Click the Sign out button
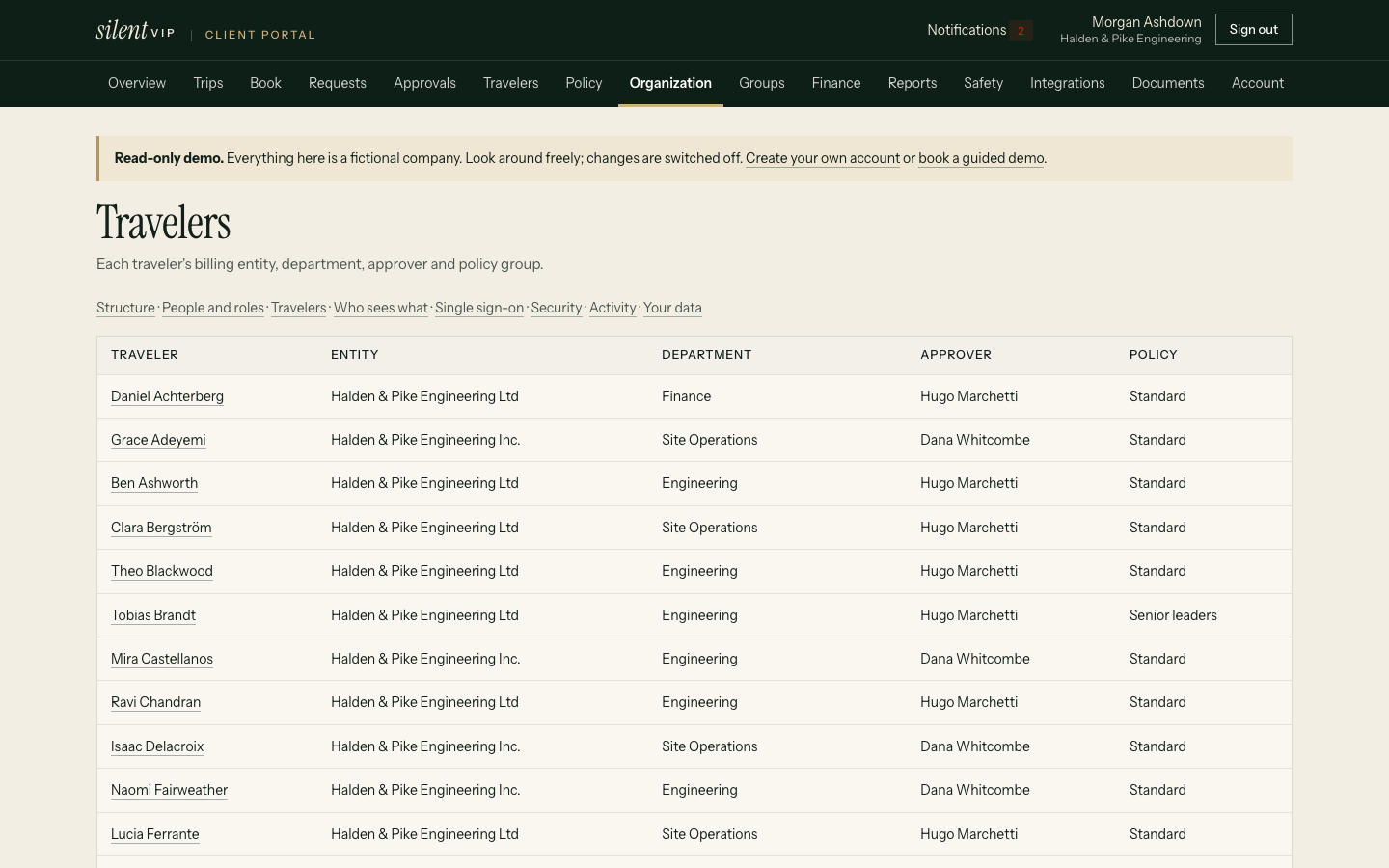 (1253, 30)
